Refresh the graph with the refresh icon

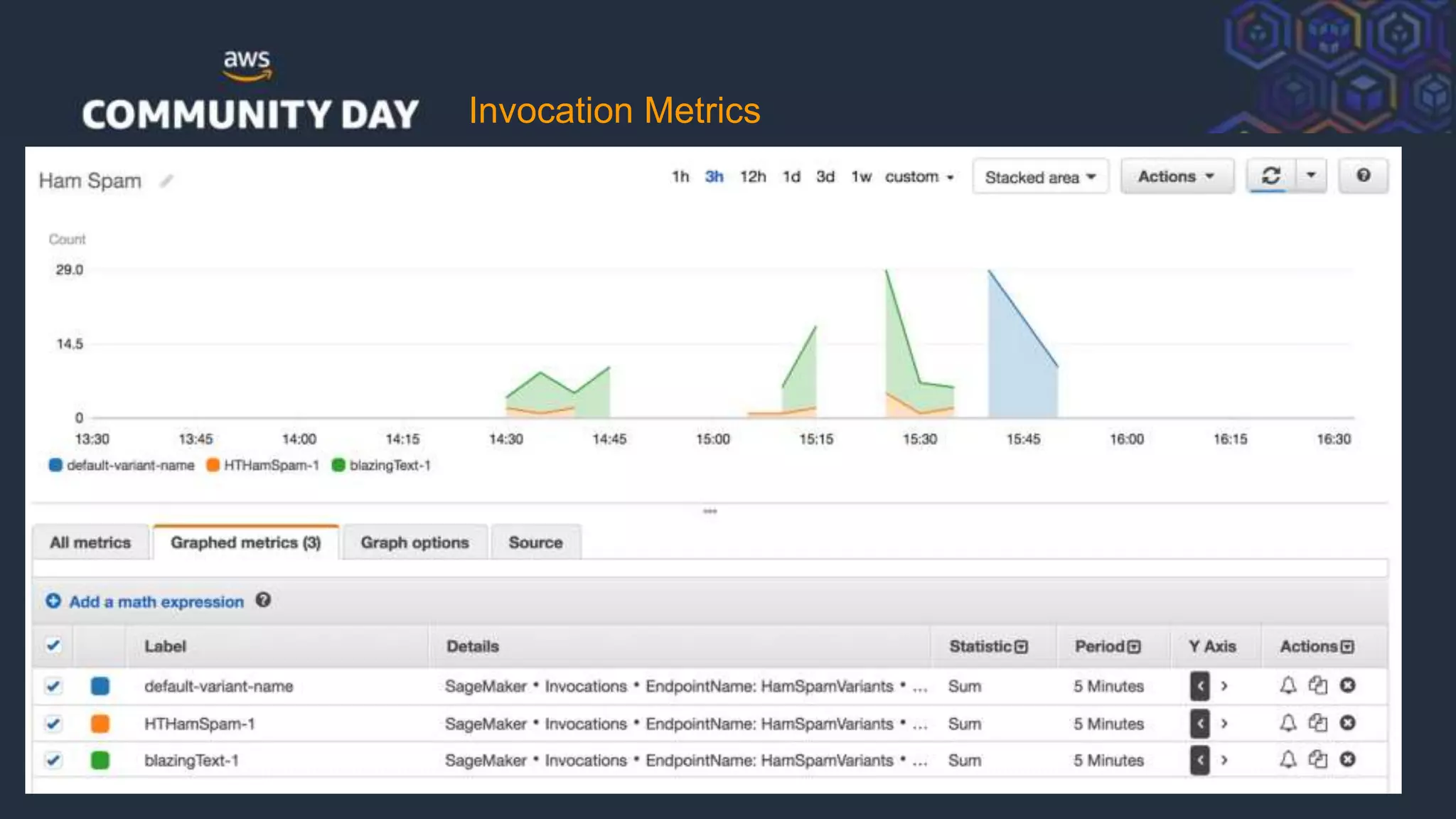point(1270,176)
